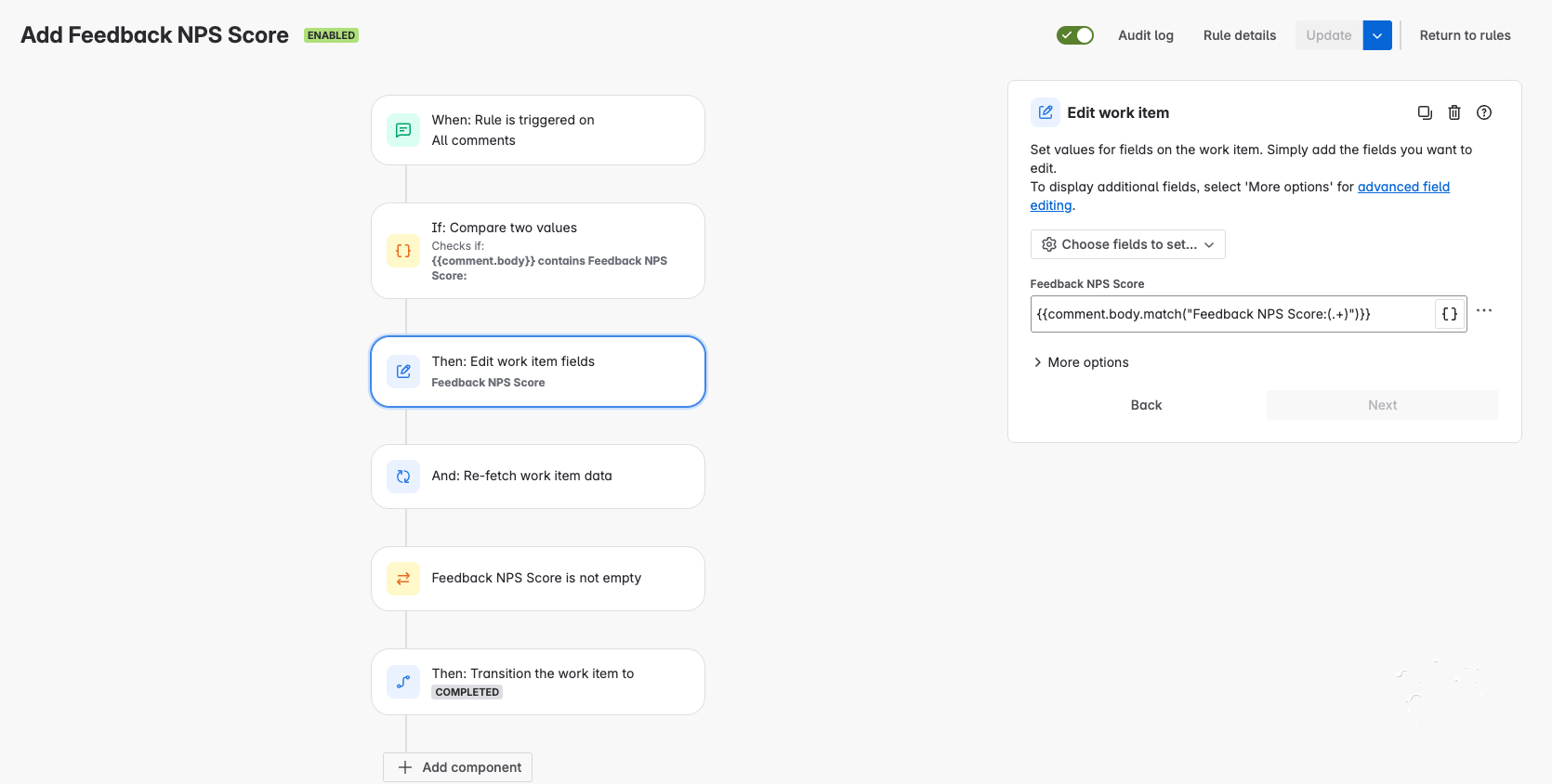
Task: Click the curly braces icon on the Compare two values card
Action: pyautogui.click(x=403, y=251)
